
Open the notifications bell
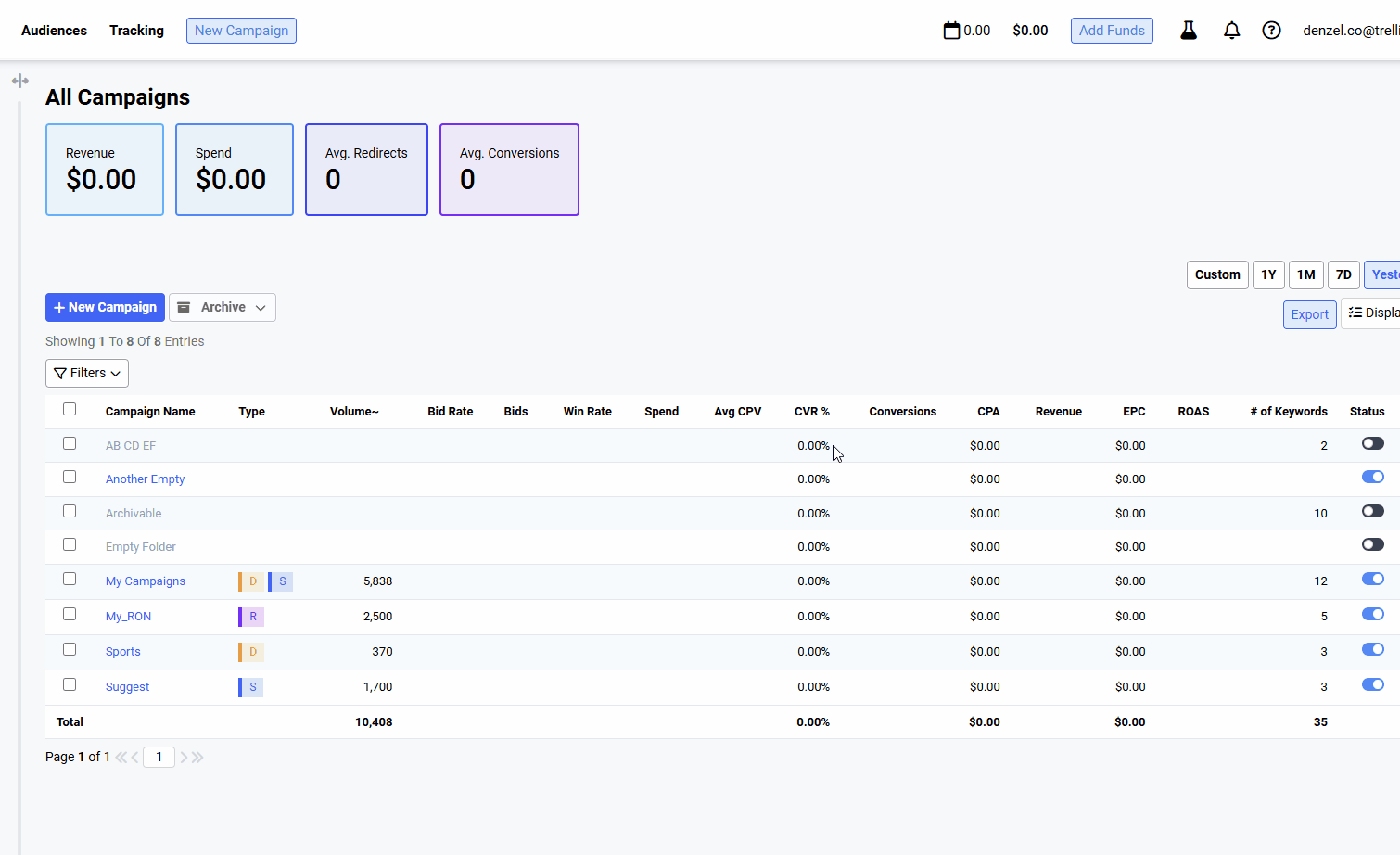click(1231, 31)
